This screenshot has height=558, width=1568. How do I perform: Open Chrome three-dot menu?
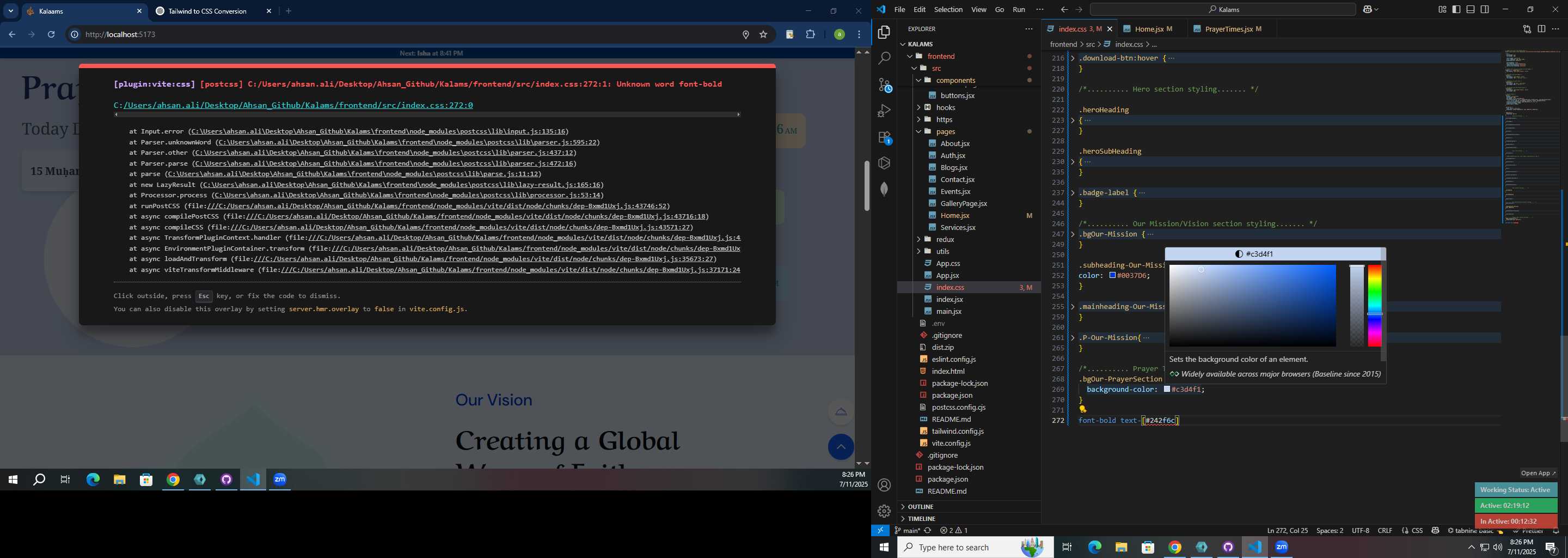click(860, 35)
